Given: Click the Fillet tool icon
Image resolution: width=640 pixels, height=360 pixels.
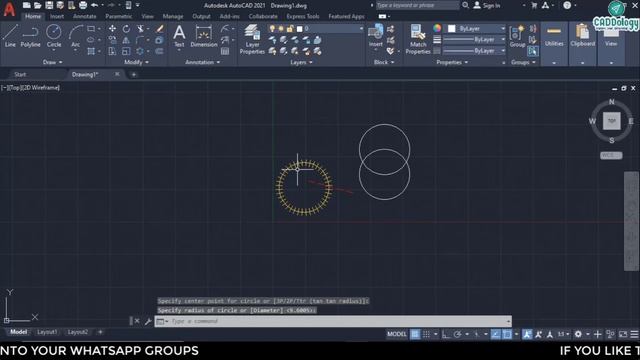Looking at the screenshot, I should click(140, 40).
